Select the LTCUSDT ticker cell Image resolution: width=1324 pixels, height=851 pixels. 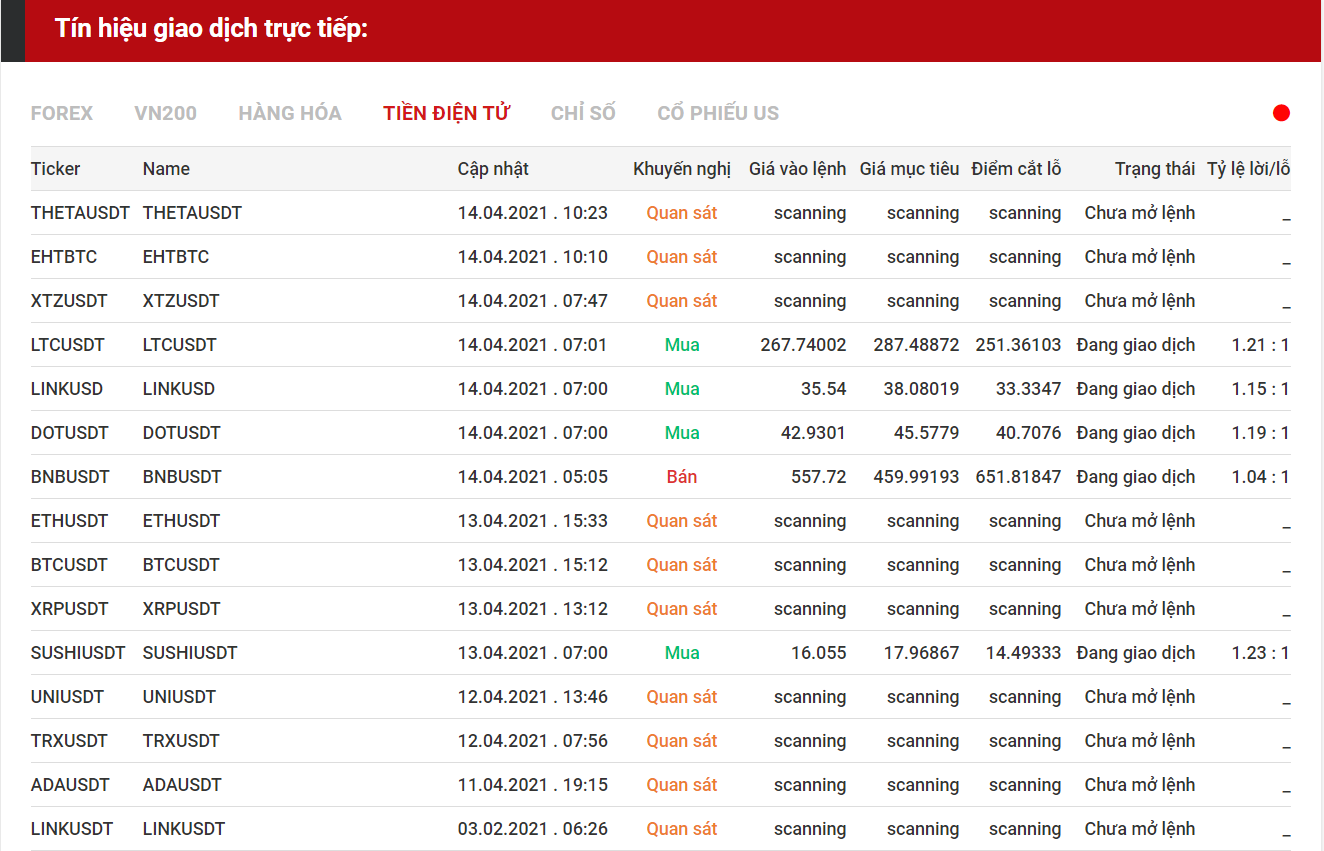click(x=68, y=345)
